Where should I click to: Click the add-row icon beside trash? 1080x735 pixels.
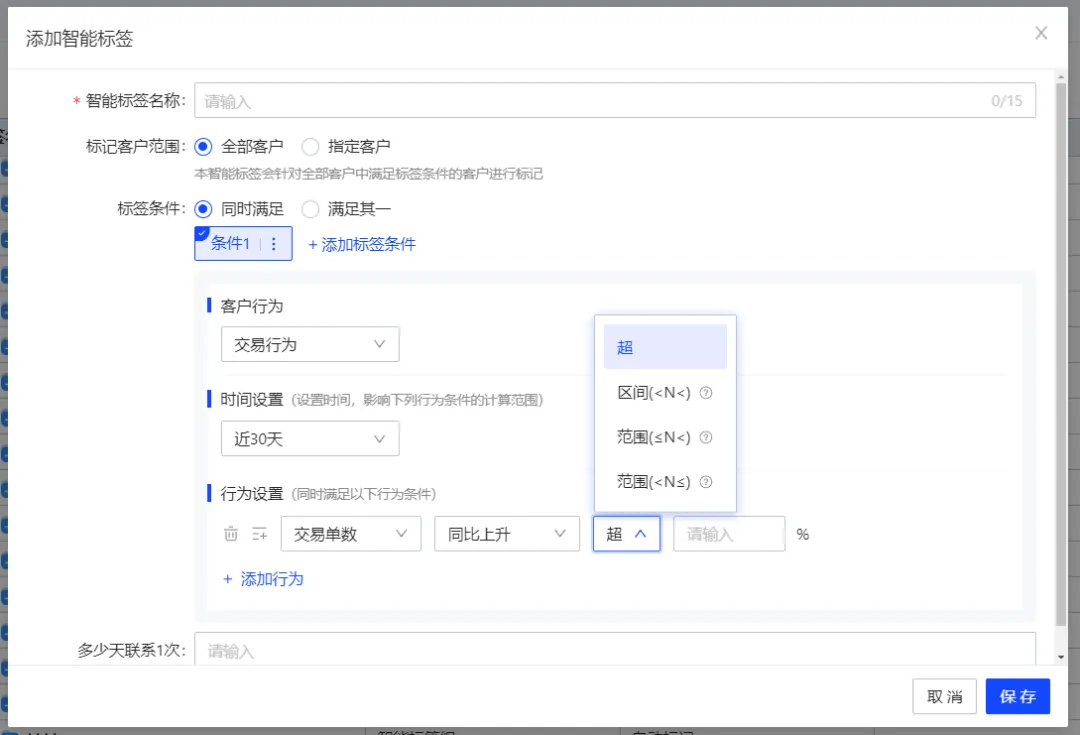(x=260, y=534)
